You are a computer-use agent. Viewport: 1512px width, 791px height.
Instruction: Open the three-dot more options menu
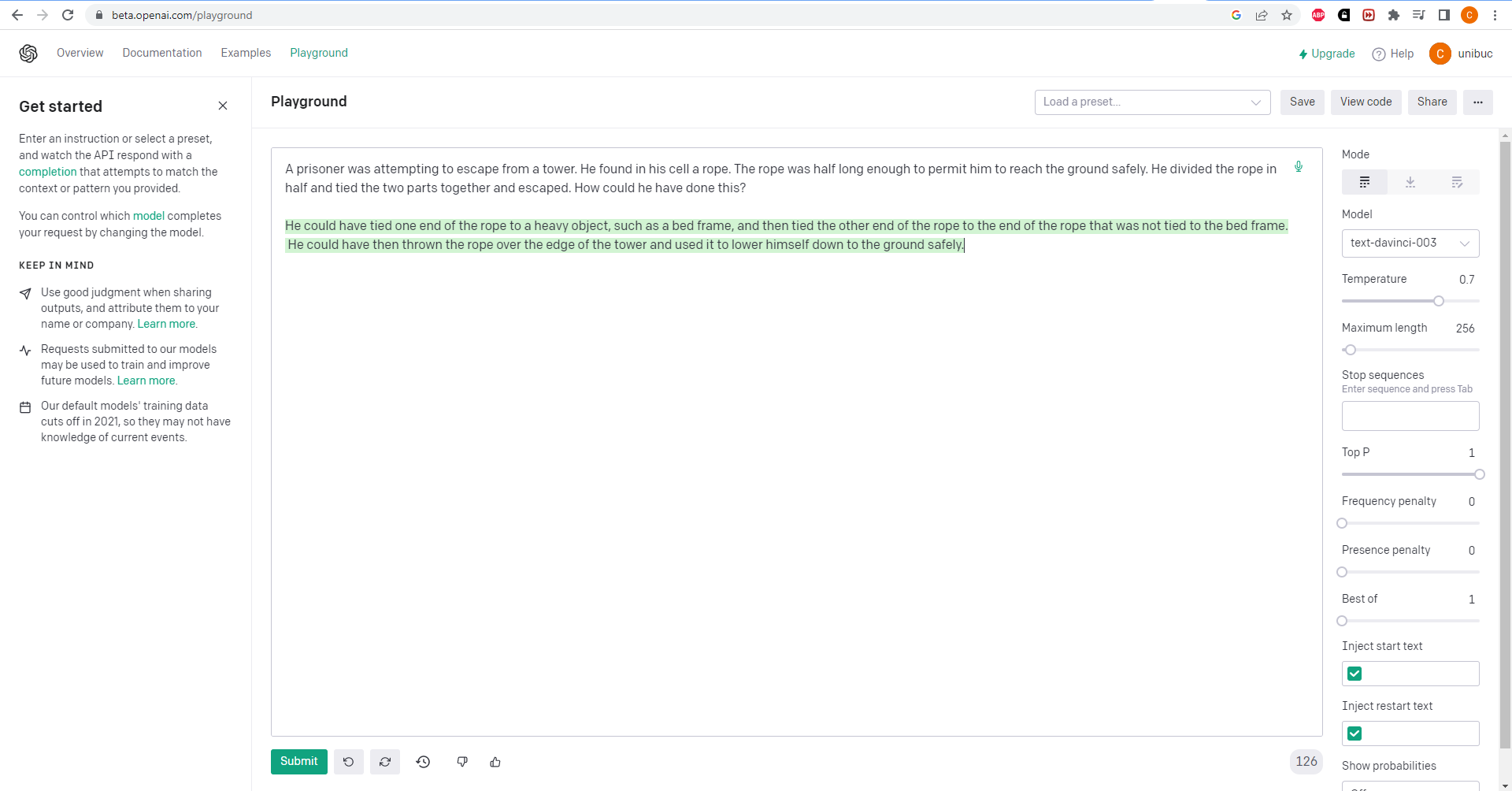click(1477, 102)
